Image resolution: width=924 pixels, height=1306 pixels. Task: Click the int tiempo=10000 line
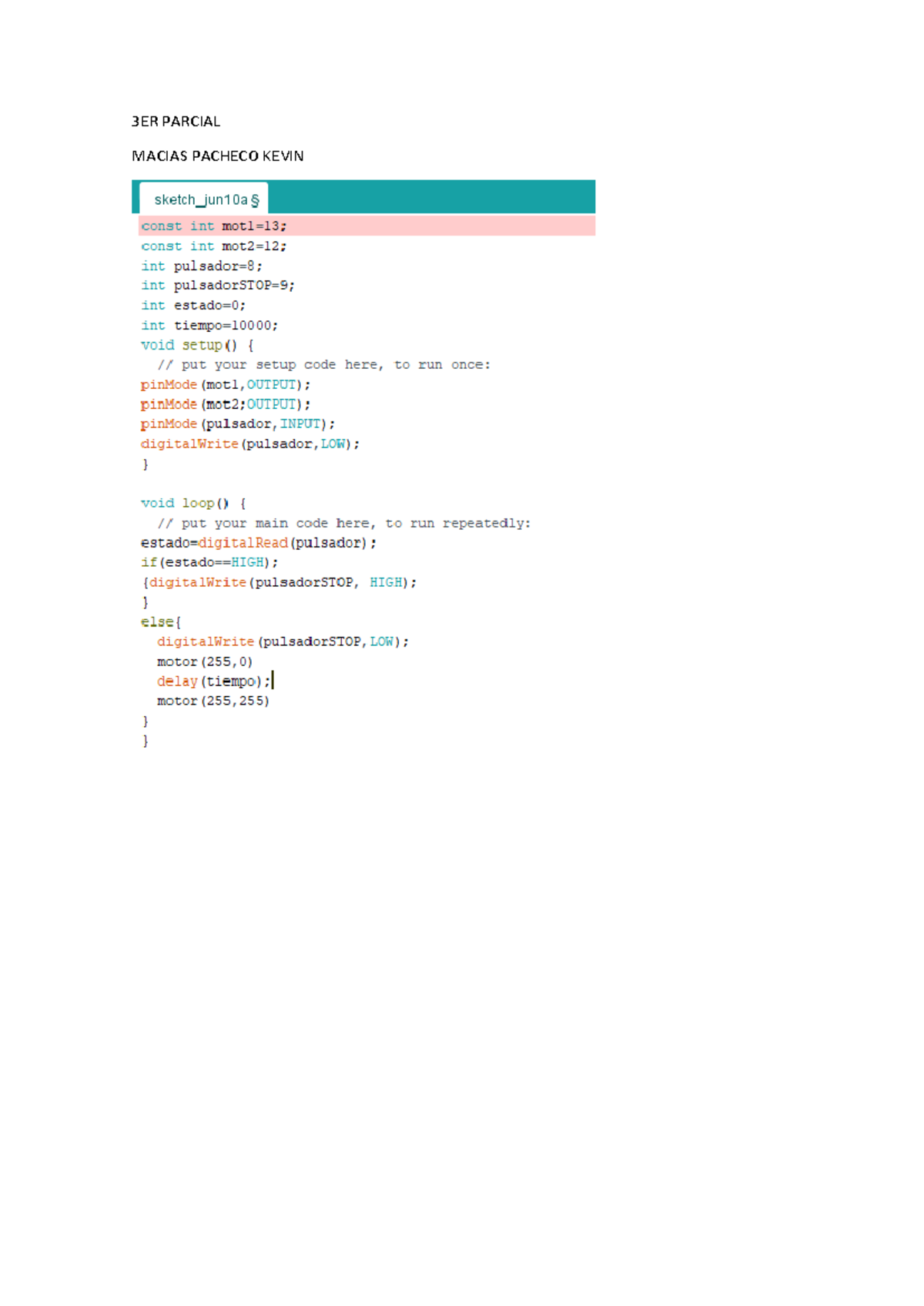point(209,326)
